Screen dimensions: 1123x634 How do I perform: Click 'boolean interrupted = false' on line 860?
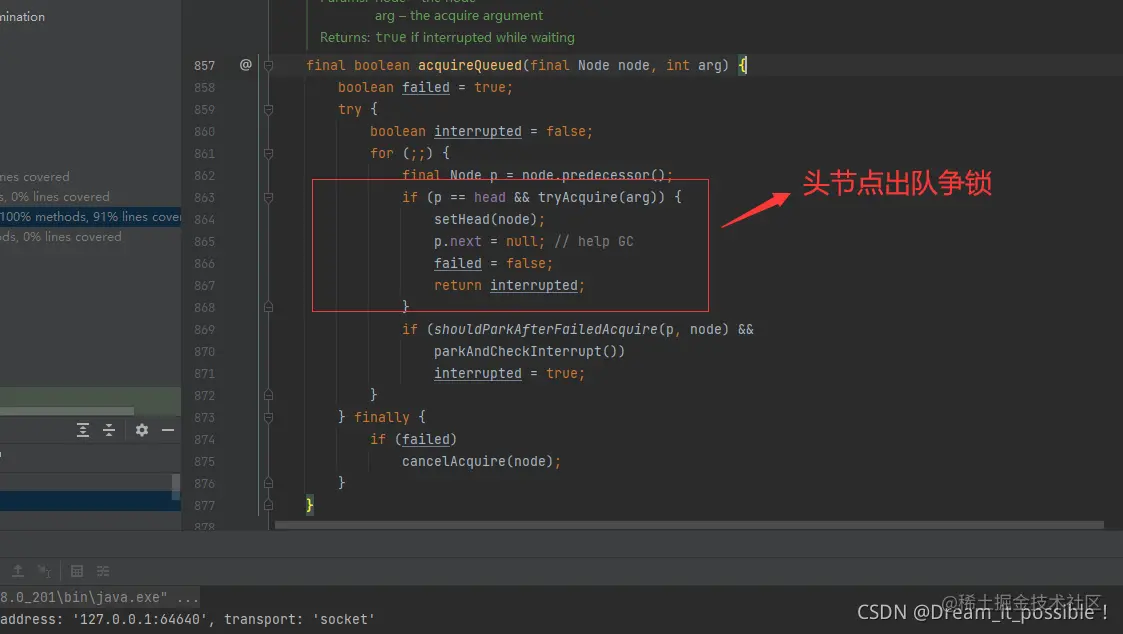481,131
